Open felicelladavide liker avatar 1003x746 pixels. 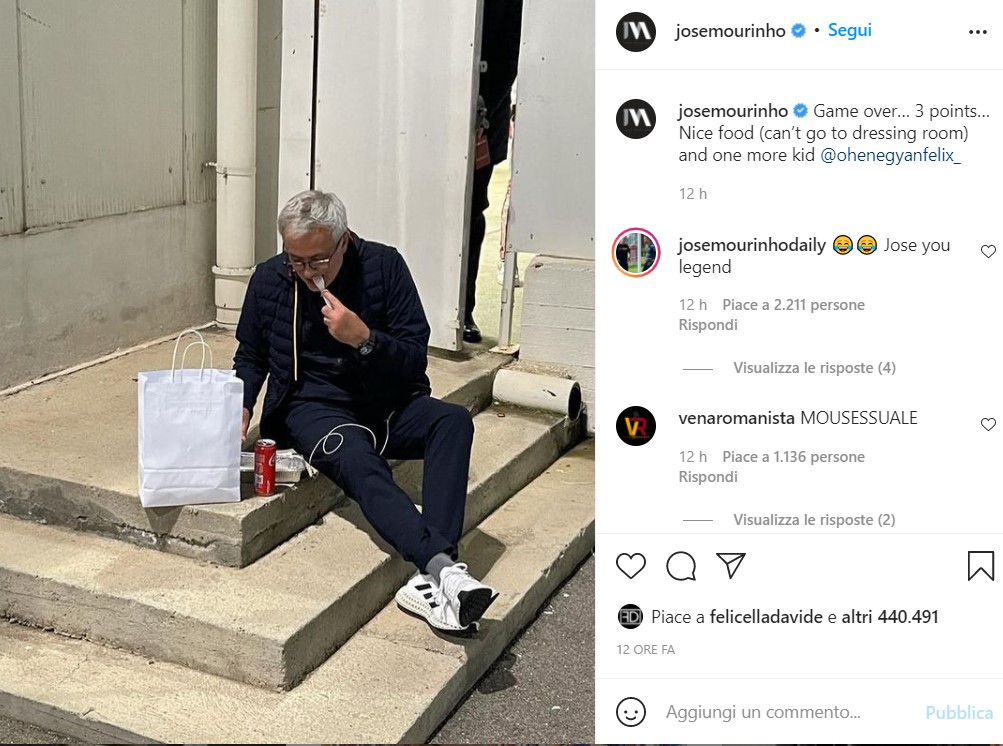pos(630,617)
